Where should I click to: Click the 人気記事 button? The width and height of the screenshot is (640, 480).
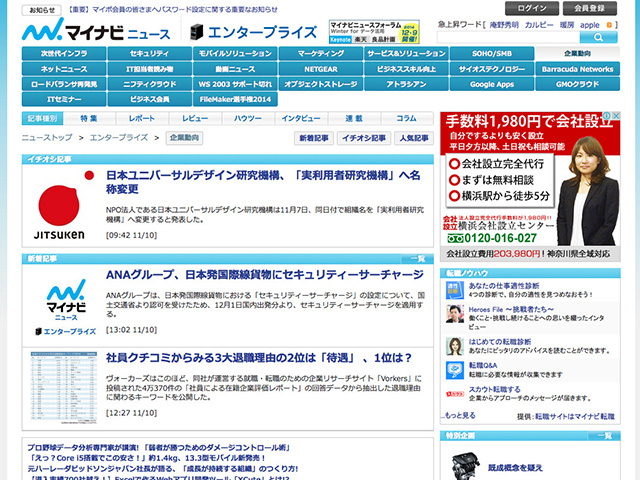(x=414, y=138)
